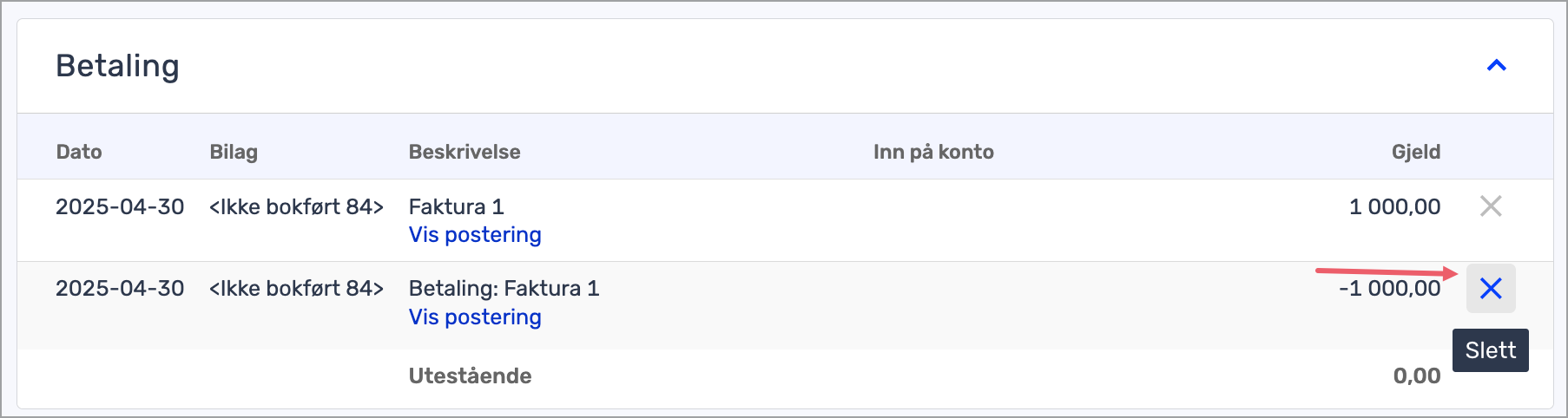Click the first row's date 2025-04-30
Screen dimensions: 1568x418
click(x=120, y=206)
